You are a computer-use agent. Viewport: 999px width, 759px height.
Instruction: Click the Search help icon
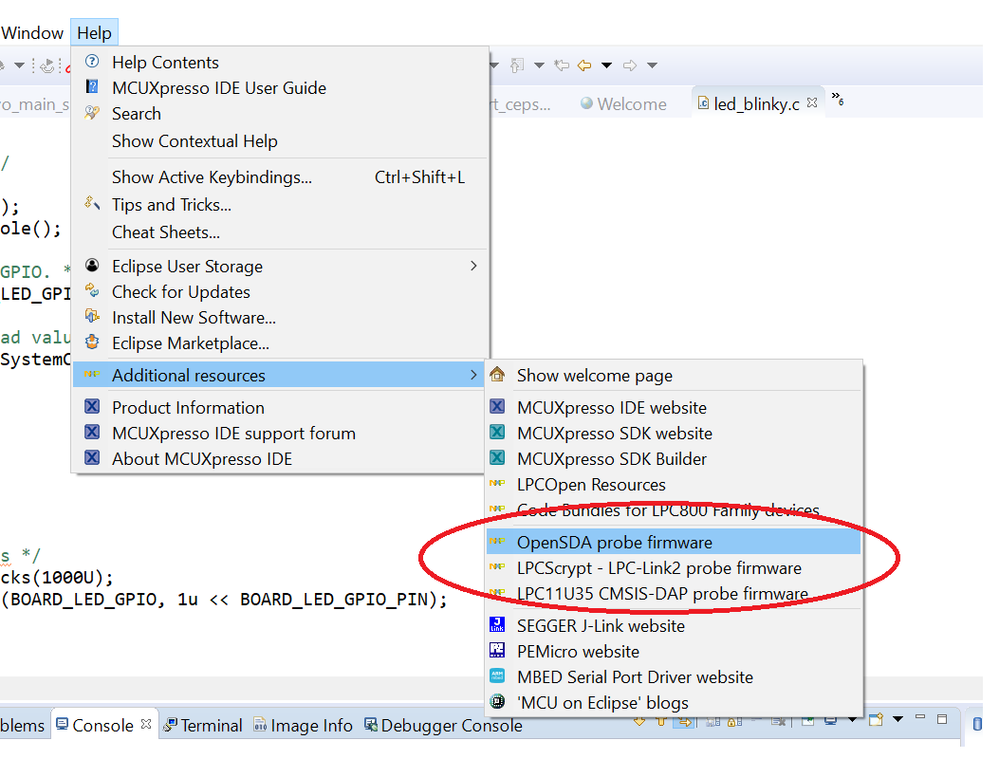[x=93, y=113]
